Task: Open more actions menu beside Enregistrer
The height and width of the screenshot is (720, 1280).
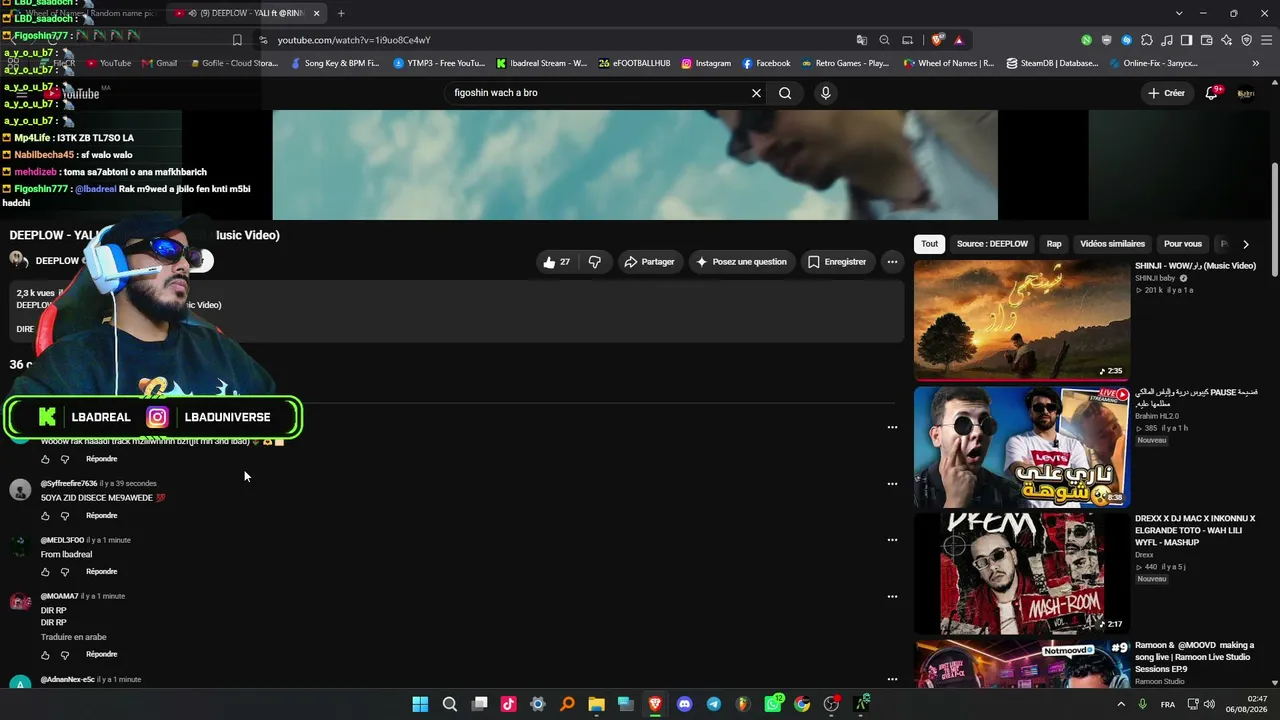Action: click(892, 262)
